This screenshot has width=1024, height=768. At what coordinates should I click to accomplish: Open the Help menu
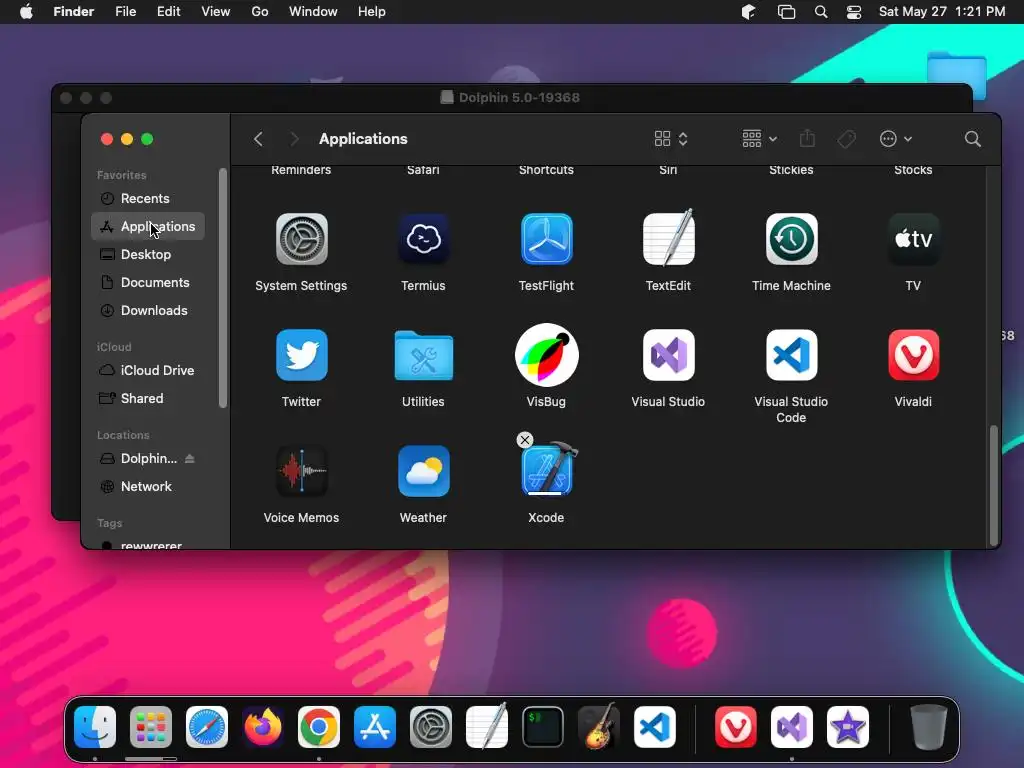372,12
